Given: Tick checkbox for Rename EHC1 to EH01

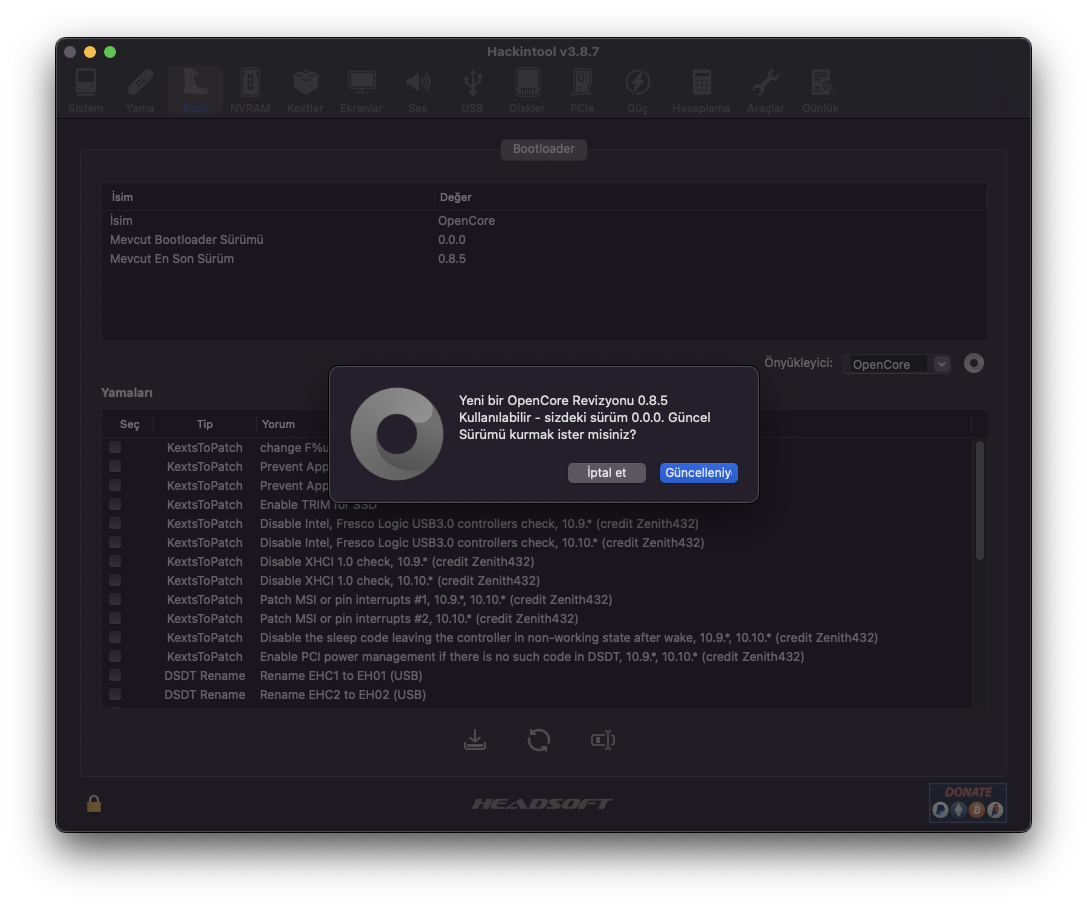Looking at the screenshot, I should 115,676.
